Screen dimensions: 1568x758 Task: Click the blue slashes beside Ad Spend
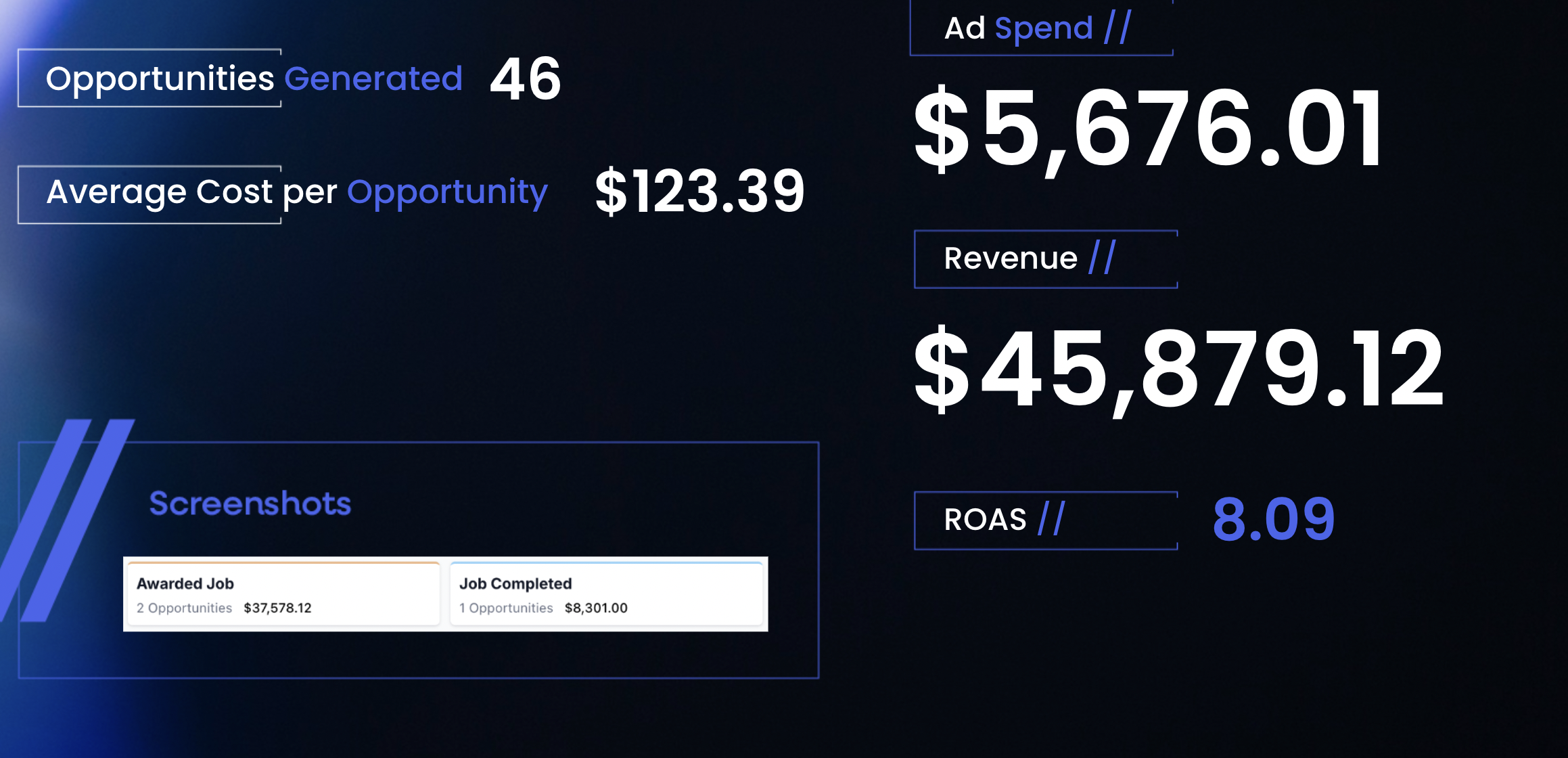[1117, 27]
